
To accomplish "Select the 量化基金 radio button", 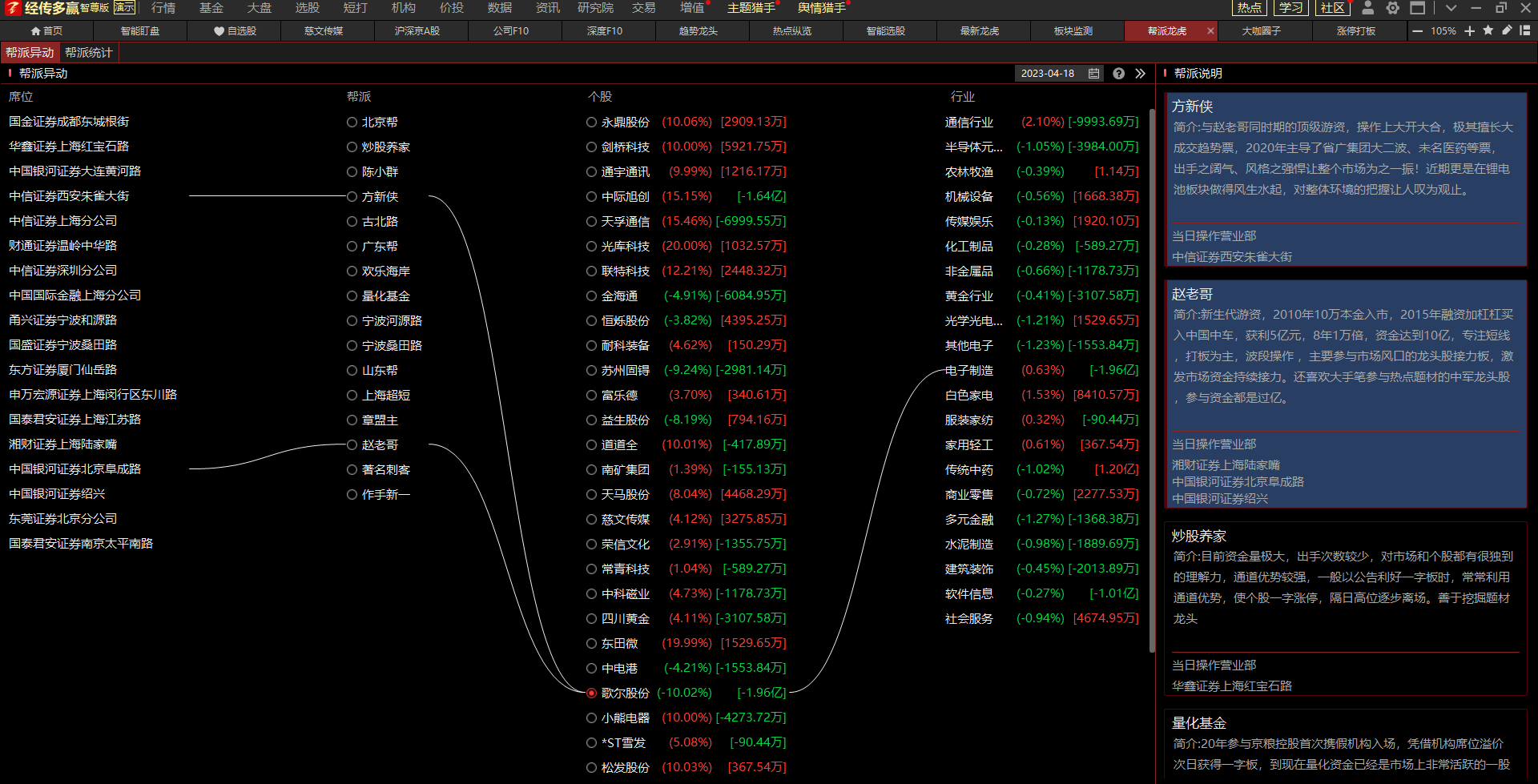I will [352, 296].
